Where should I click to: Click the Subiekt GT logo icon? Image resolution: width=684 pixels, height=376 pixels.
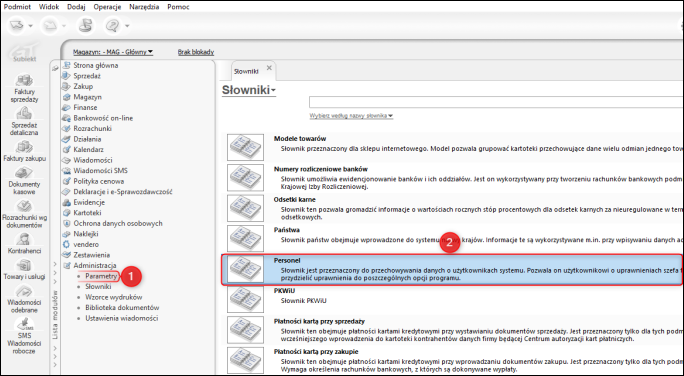pos(24,52)
